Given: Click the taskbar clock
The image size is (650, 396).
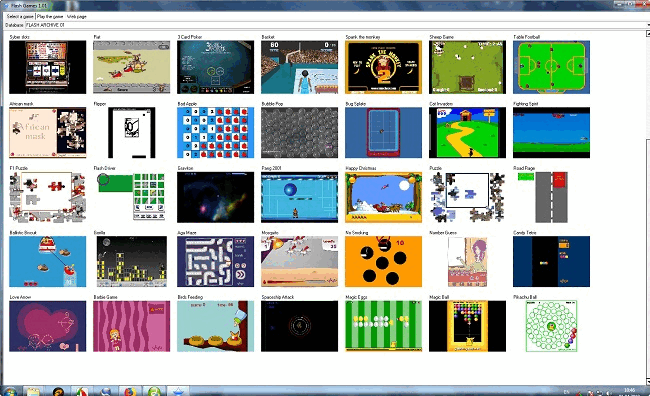Looking at the screenshot, I should point(629,391).
